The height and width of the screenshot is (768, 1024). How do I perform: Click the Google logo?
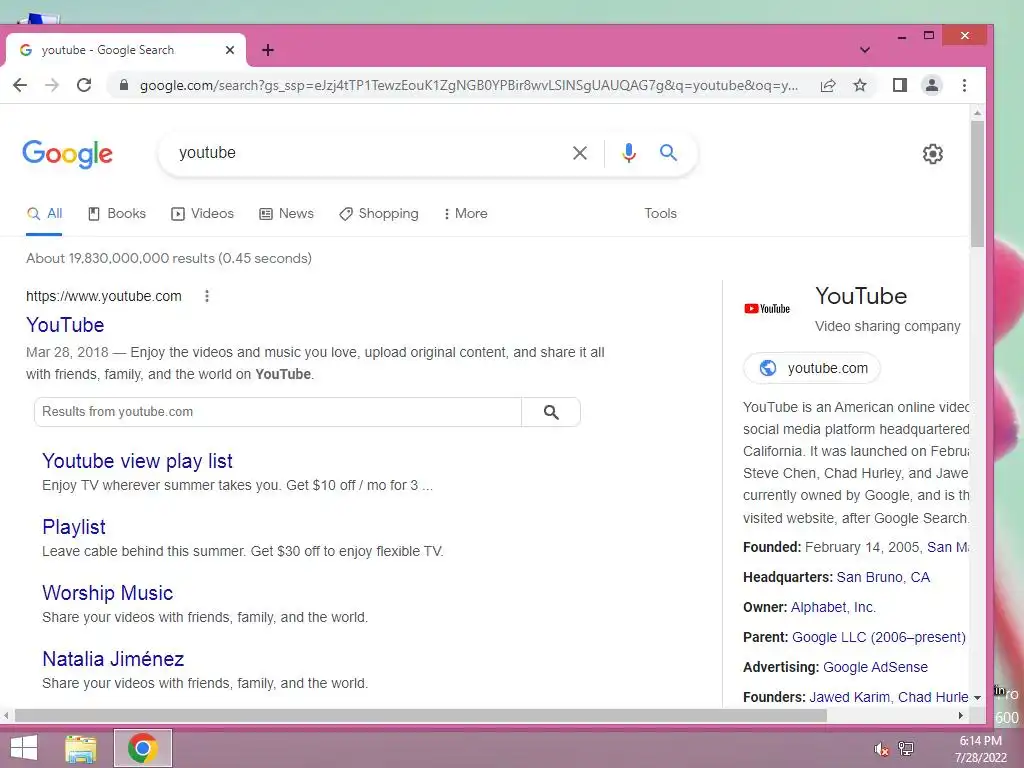tap(67, 154)
